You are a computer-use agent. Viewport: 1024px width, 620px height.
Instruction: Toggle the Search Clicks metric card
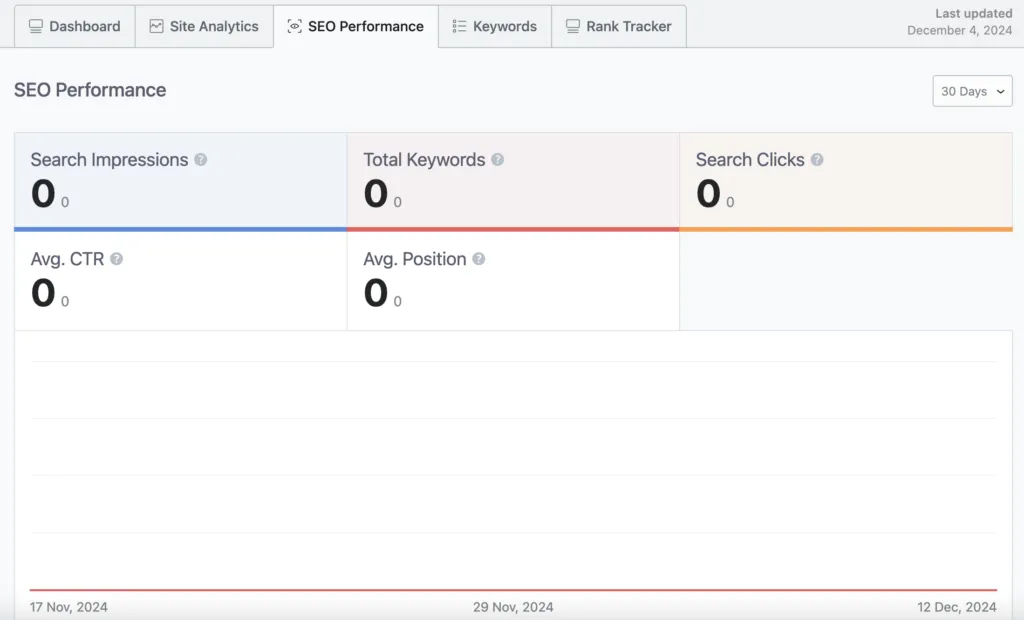click(x=845, y=181)
